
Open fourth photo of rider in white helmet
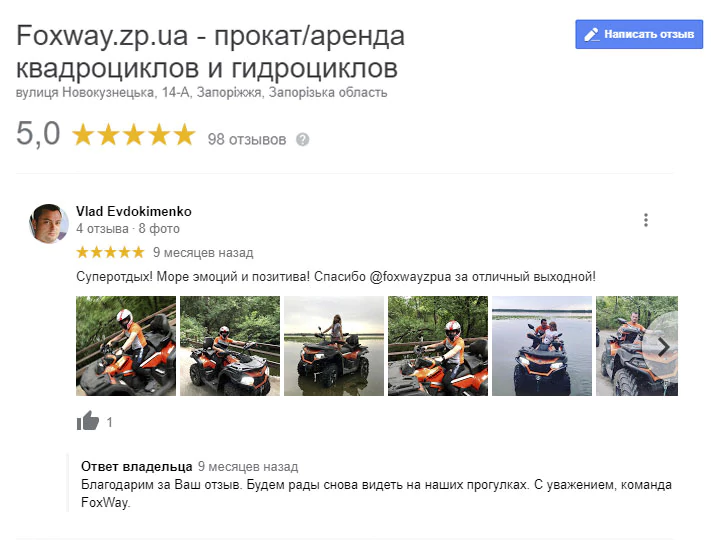coord(438,346)
